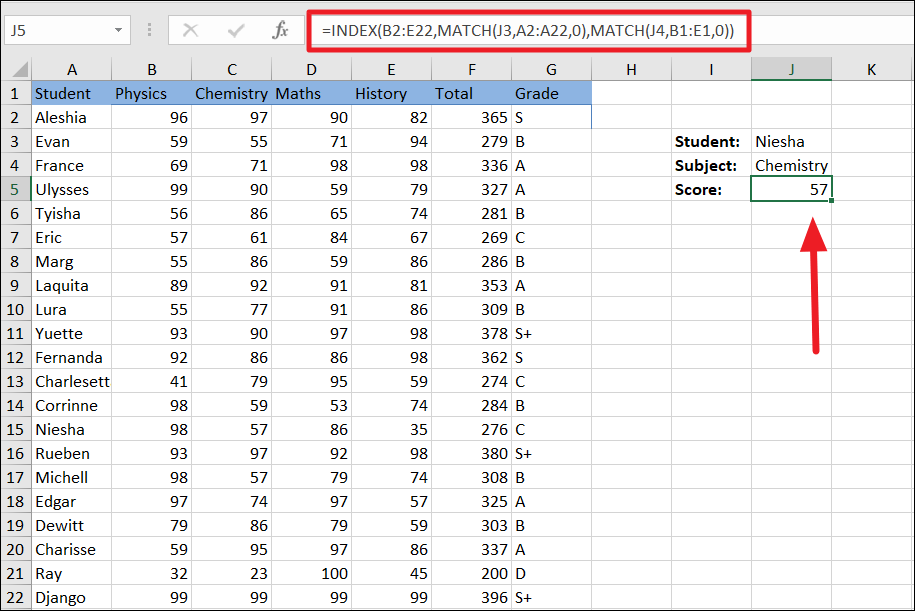The width and height of the screenshot is (915, 611).
Task: Click the Name Box showing J5
Action: (60, 31)
